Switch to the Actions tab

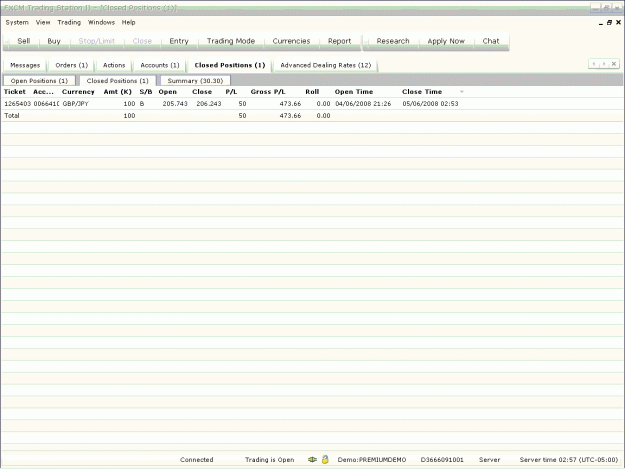114,65
